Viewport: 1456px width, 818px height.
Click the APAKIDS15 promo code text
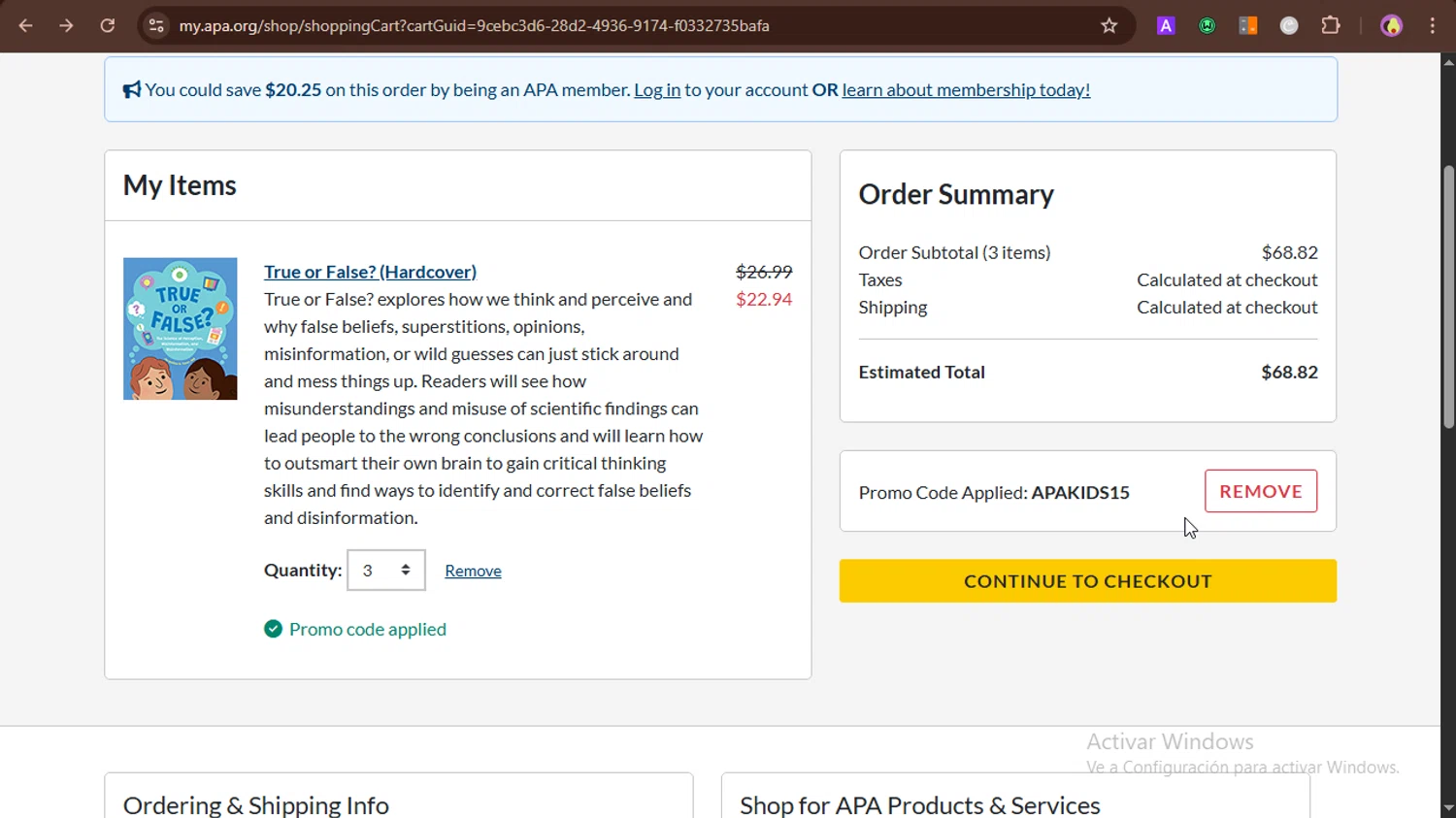[1080, 493]
